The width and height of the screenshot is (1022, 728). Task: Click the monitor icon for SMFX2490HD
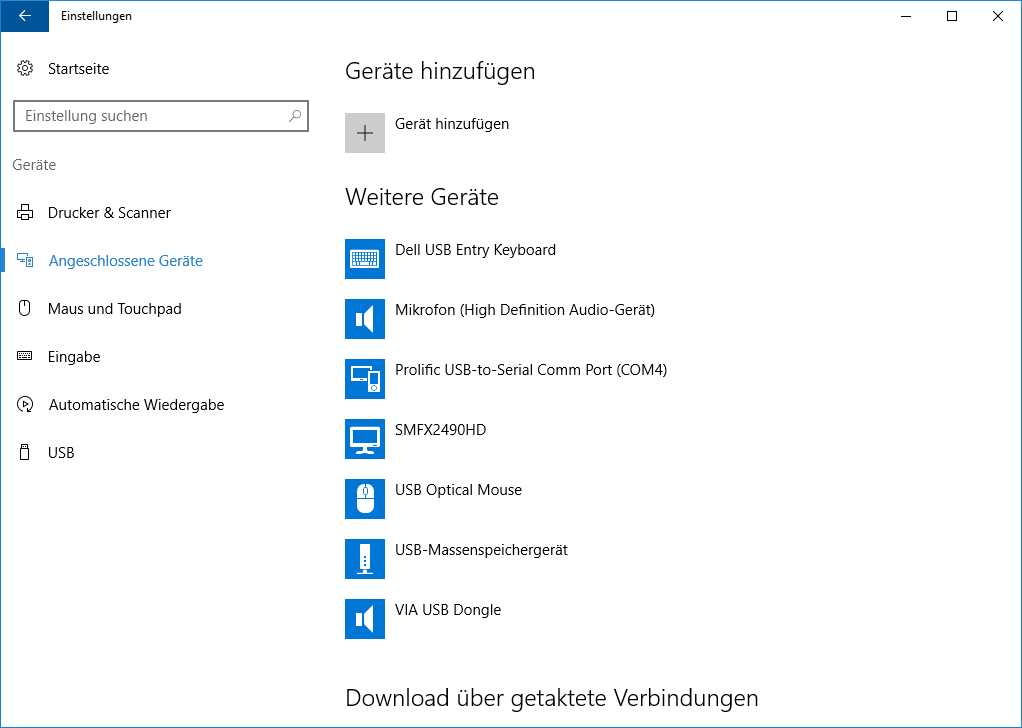coord(365,439)
